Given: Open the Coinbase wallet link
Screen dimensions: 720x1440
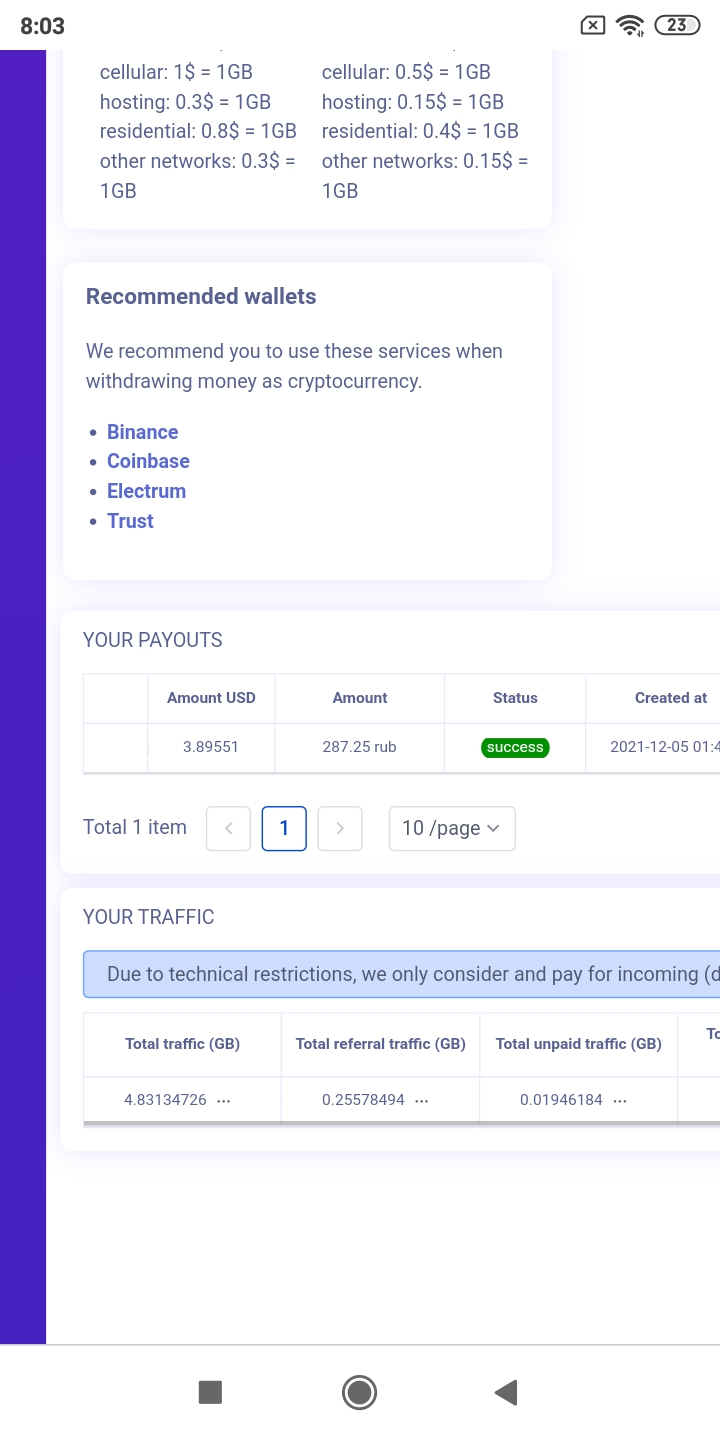Looking at the screenshot, I should pyautogui.click(x=148, y=461).
